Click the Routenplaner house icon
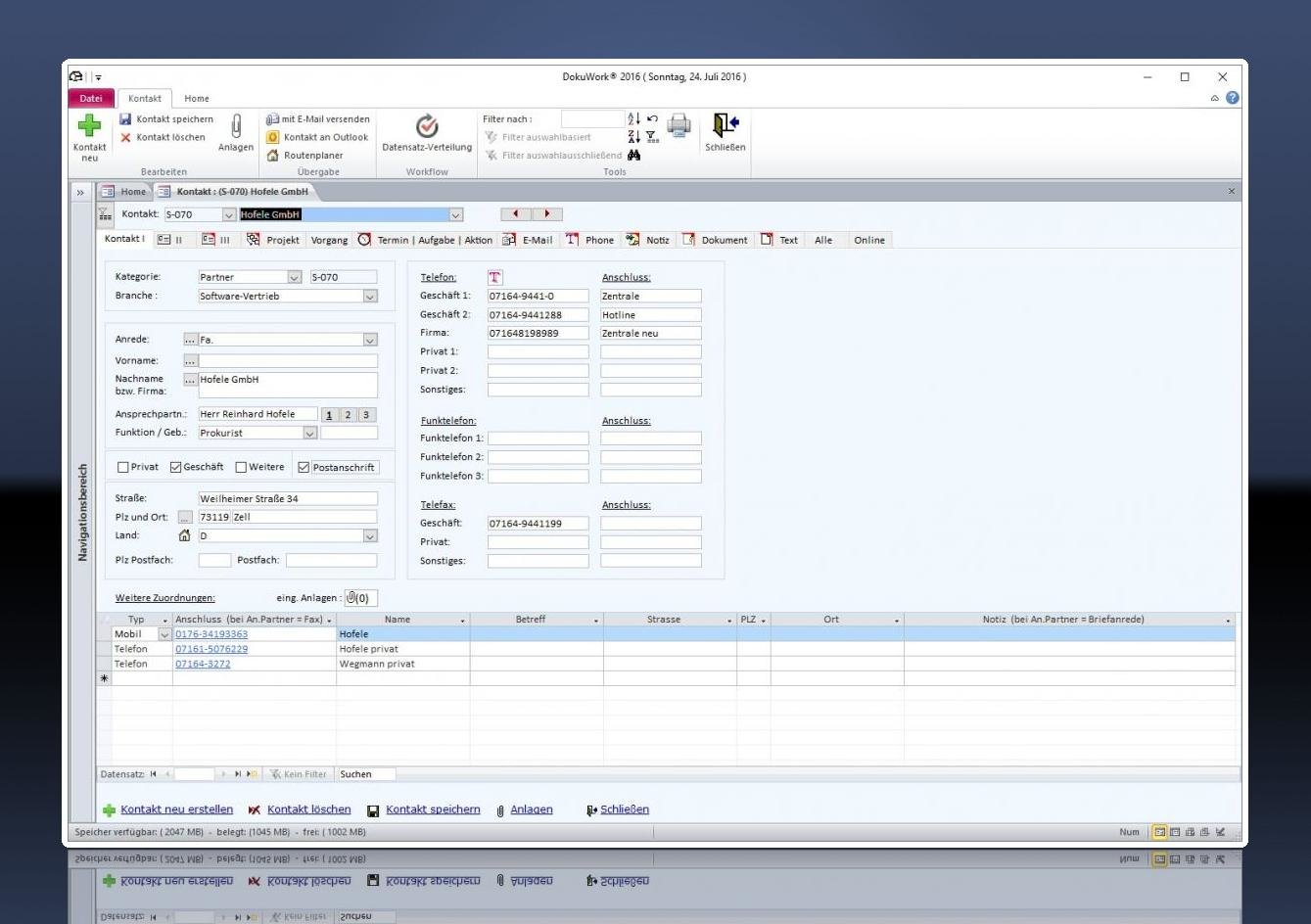Viewport: 1311px width, 924px height. tap(273, 155)
